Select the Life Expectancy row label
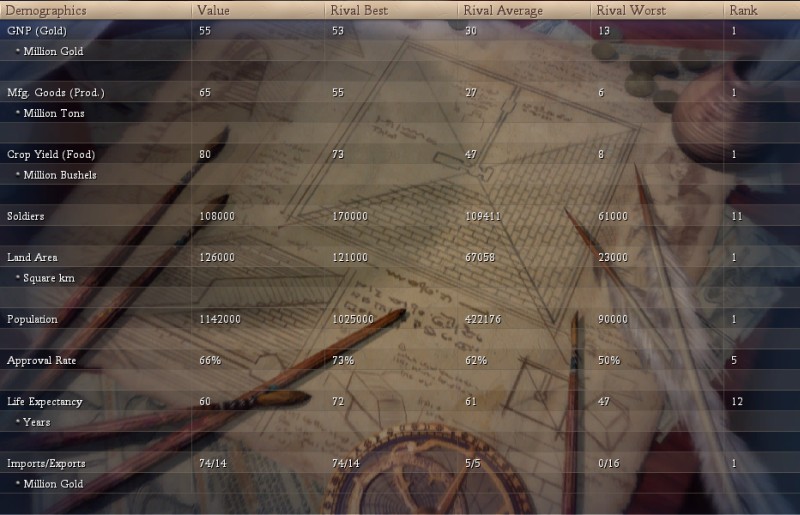The width and height of the screenshot is (800, 515). click(x=45, y=402)
